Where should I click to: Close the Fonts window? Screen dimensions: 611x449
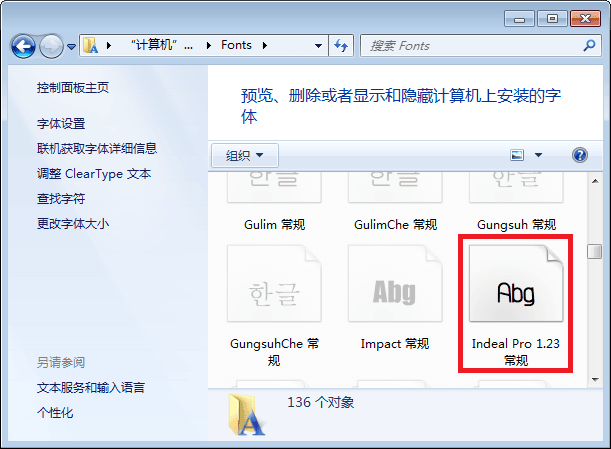585,19
